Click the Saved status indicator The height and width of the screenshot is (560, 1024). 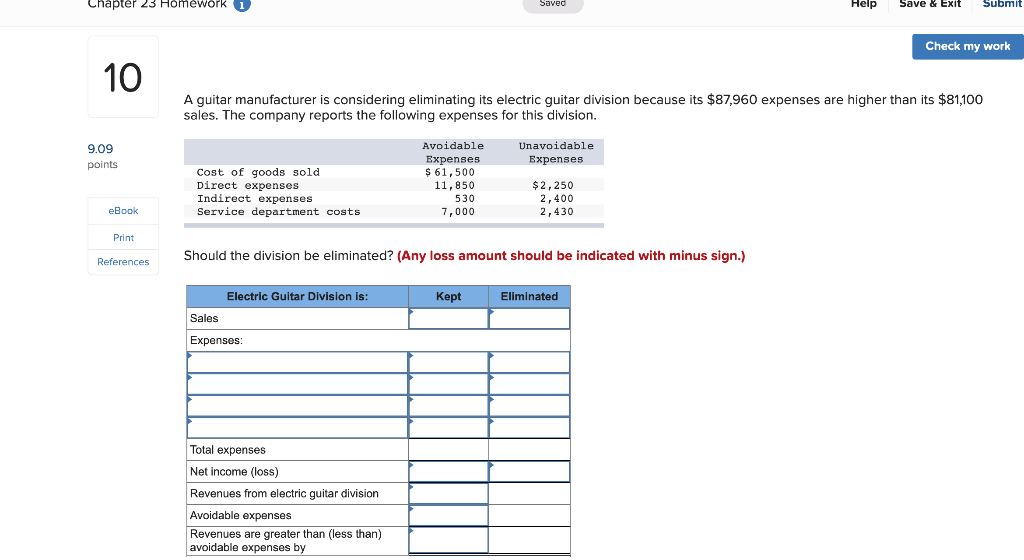click(x=552, y=5)
